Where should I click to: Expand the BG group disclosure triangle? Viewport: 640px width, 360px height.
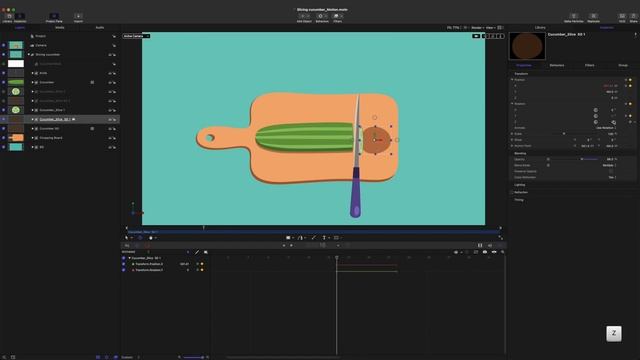click(x=33, y=147)
